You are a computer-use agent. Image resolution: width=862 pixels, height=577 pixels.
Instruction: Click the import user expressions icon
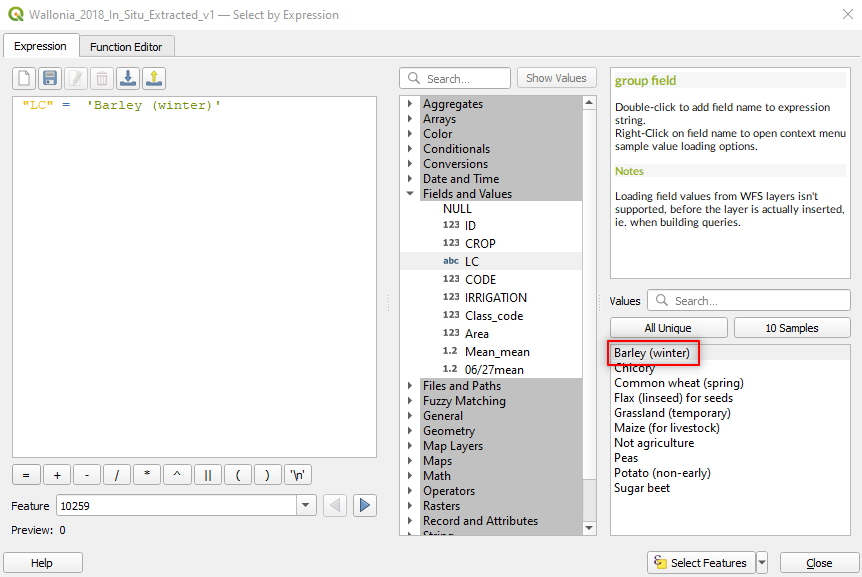[x=128, y=78]
